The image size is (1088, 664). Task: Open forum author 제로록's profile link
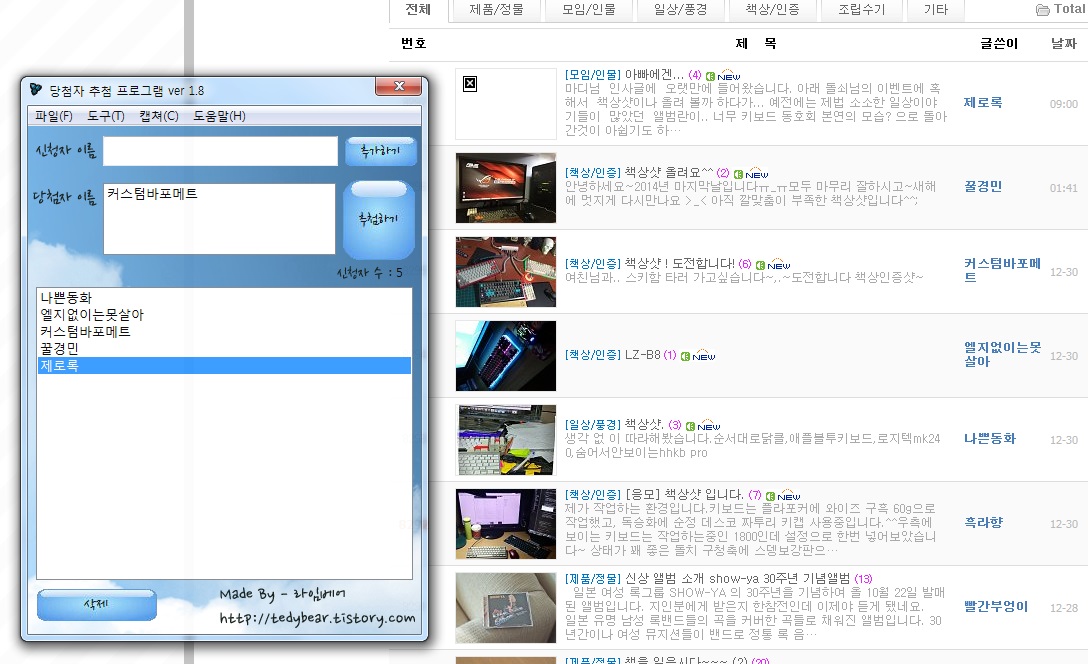(x=983, y=103)
